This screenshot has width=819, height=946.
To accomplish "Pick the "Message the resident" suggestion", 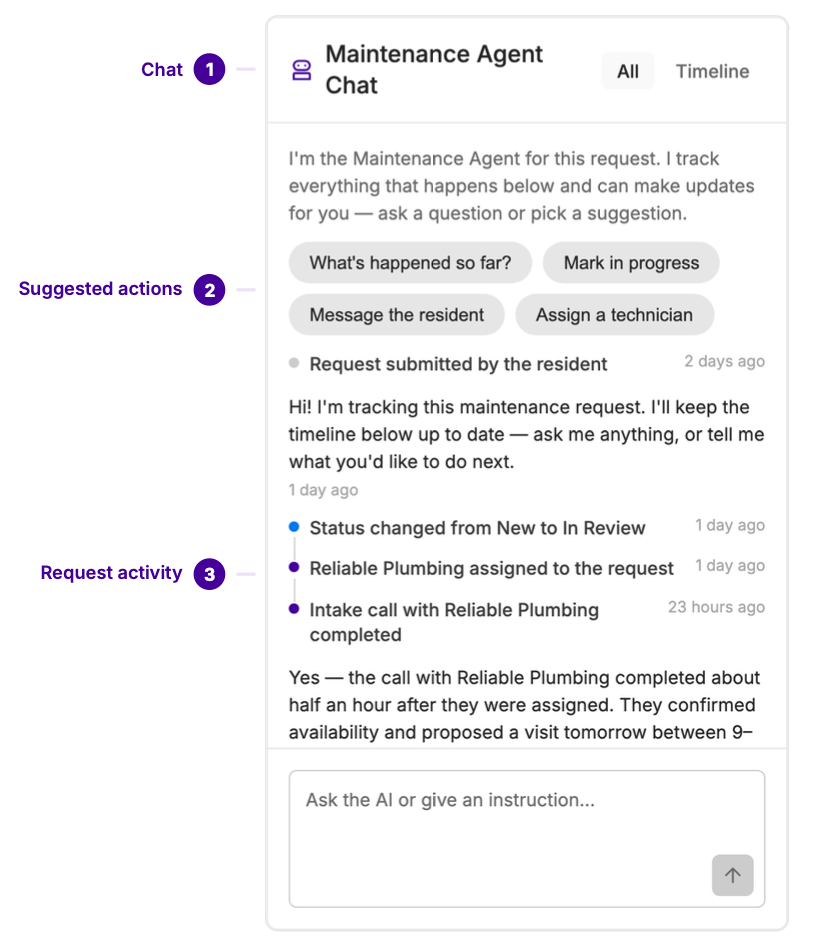I will (x=397, y=314).
